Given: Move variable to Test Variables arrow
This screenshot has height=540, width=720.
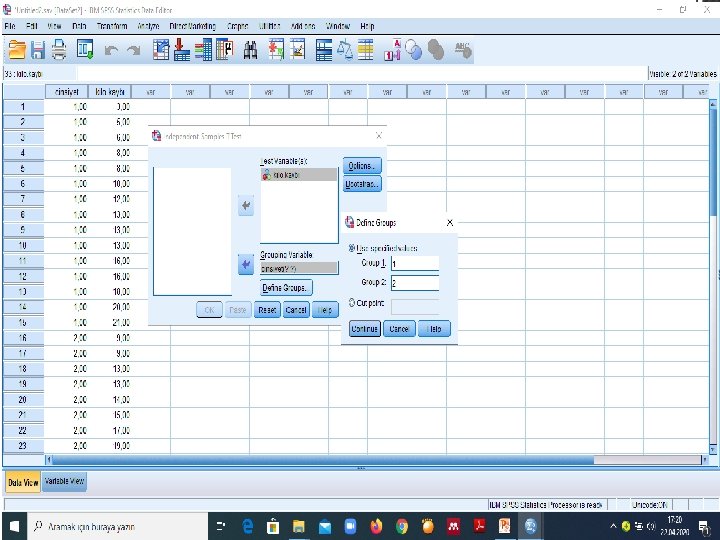Looking at the screenshot, I should point(246,205).
